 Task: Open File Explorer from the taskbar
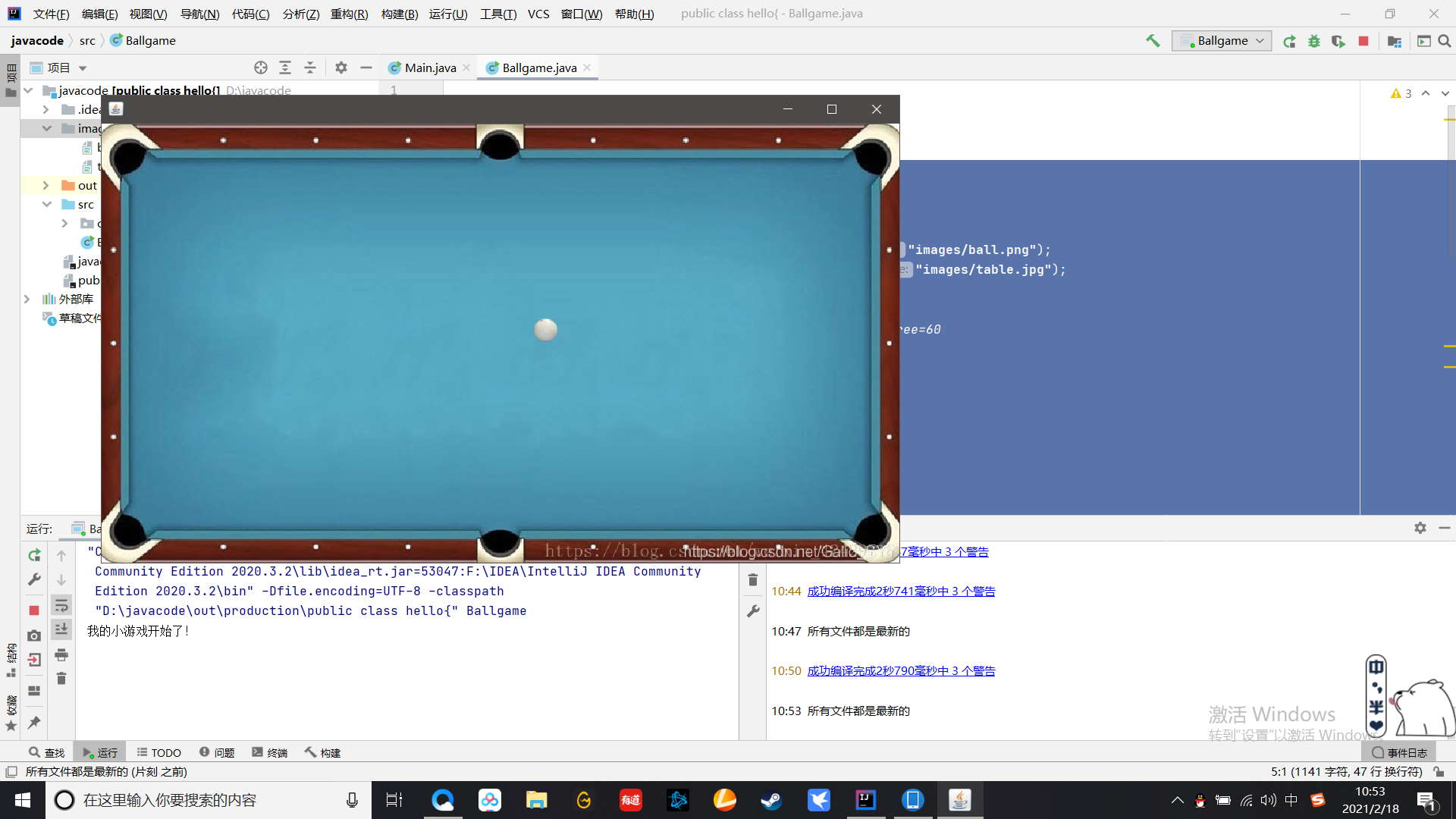(537, 800)
